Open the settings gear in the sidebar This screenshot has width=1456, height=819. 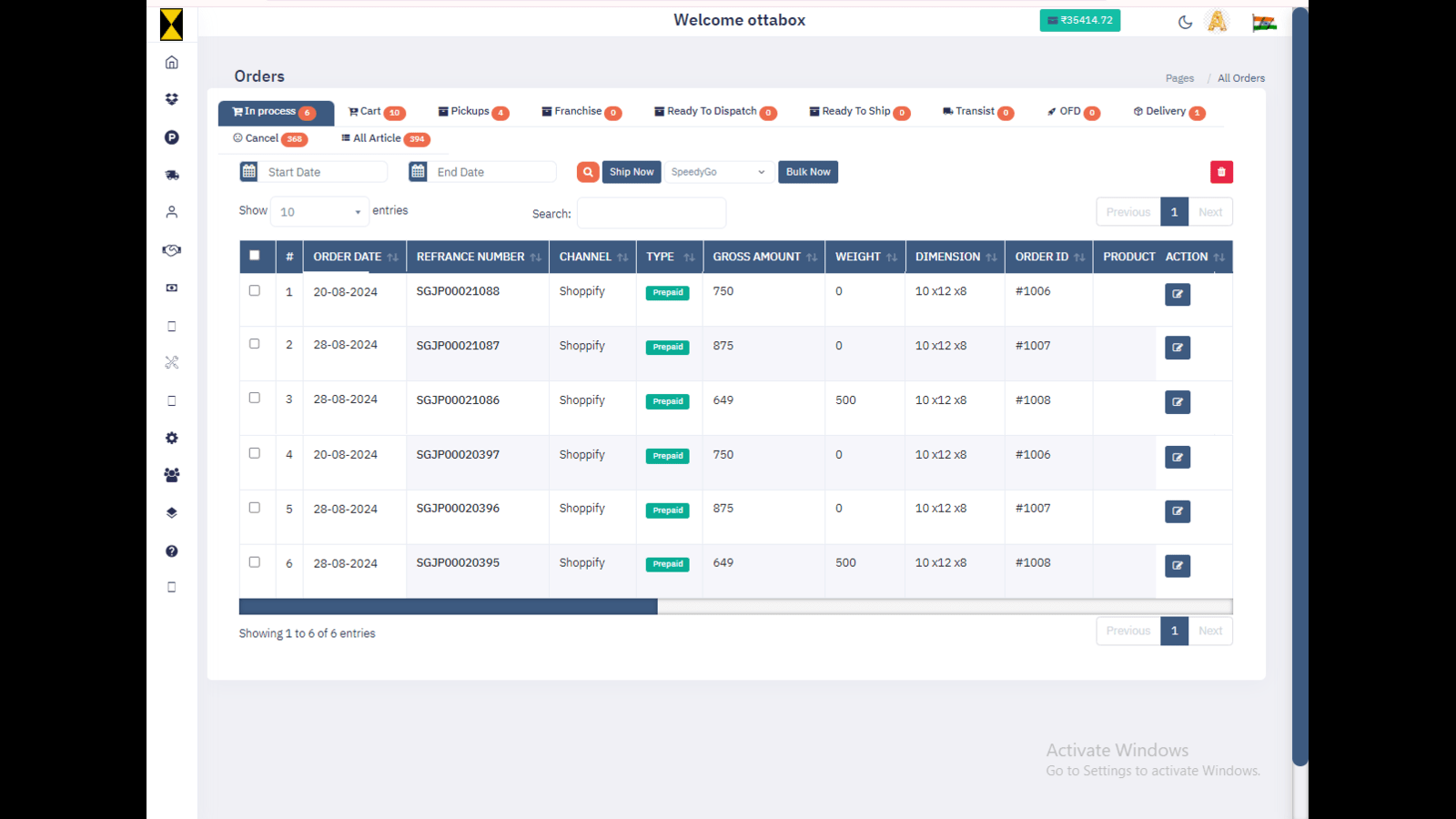[x=171, y=437]
